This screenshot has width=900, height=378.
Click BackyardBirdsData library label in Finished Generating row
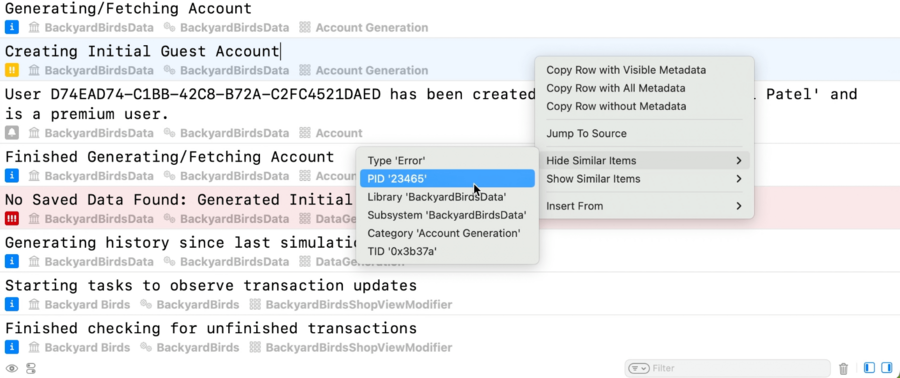coord(99,176)
